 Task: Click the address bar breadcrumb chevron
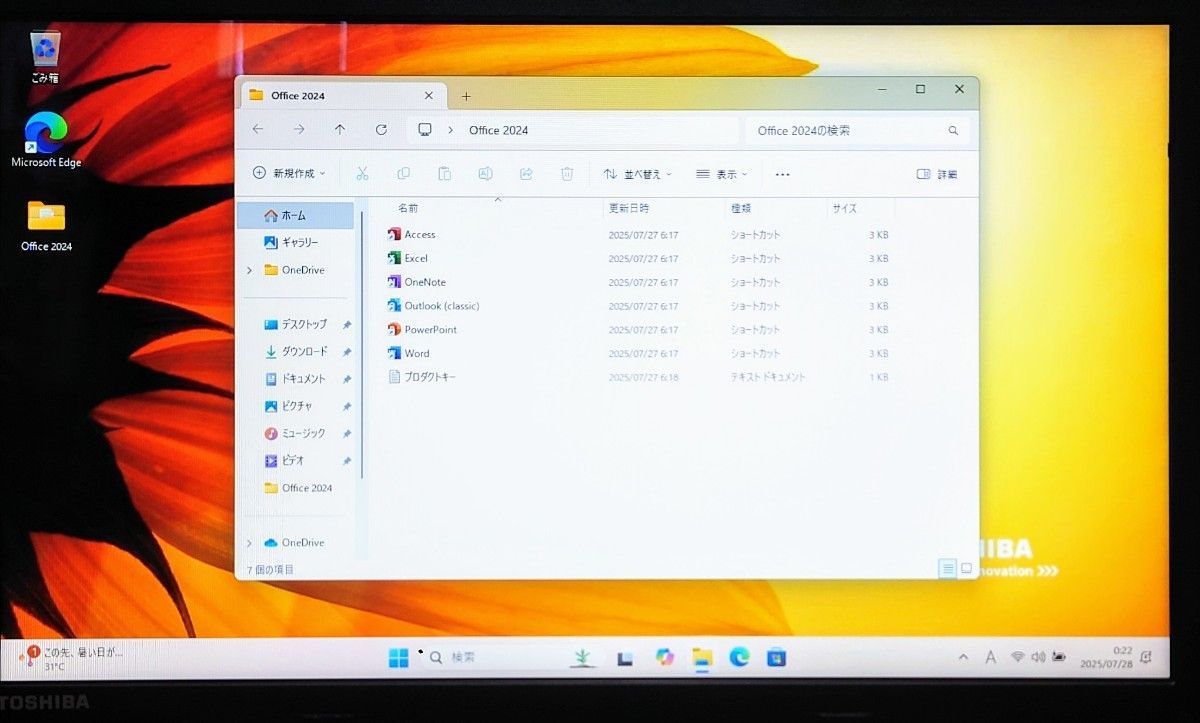click(x=451, y=130)
